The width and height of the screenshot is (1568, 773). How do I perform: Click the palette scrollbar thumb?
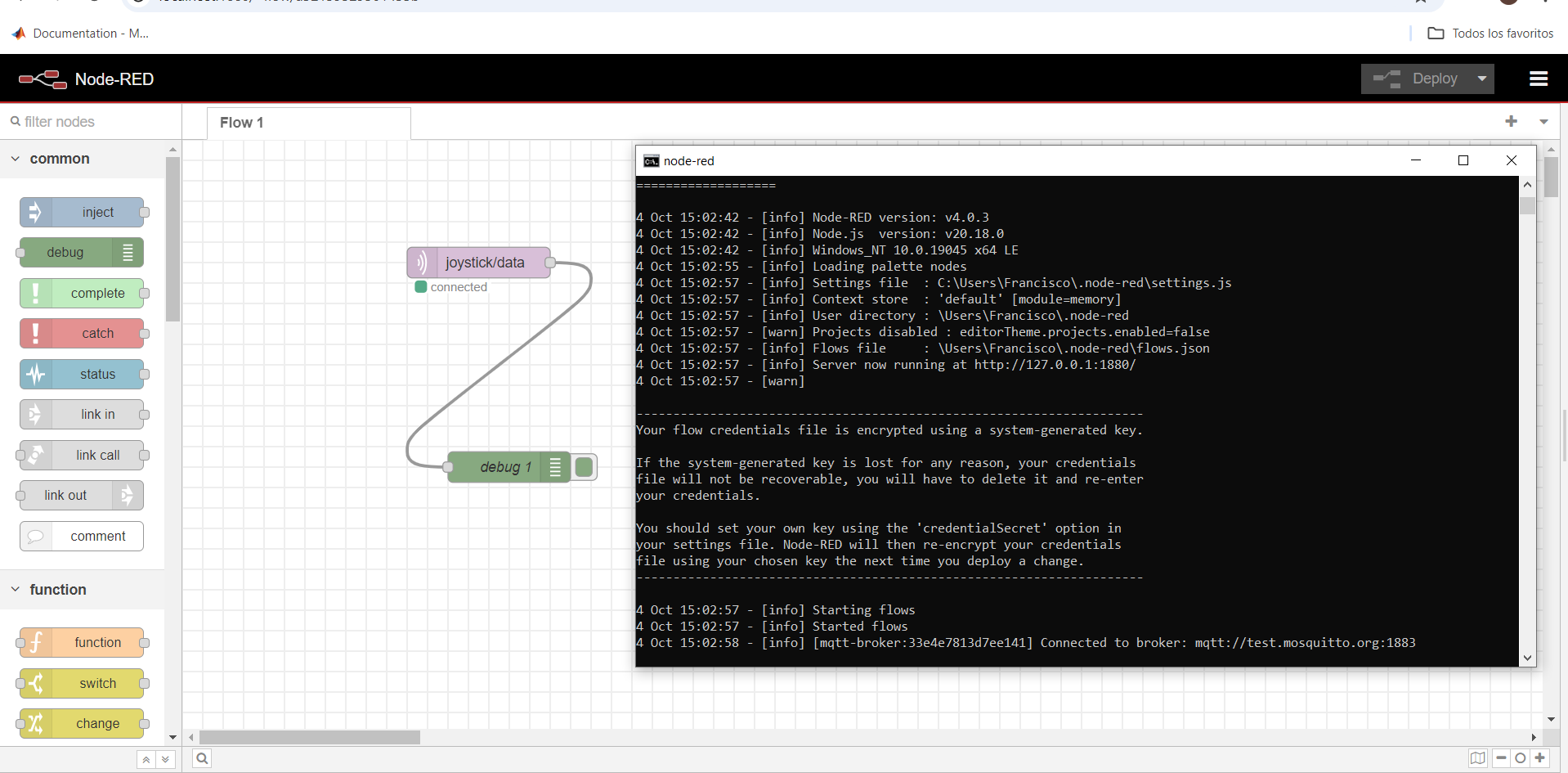pyautogui.click(x=172, y=239)
